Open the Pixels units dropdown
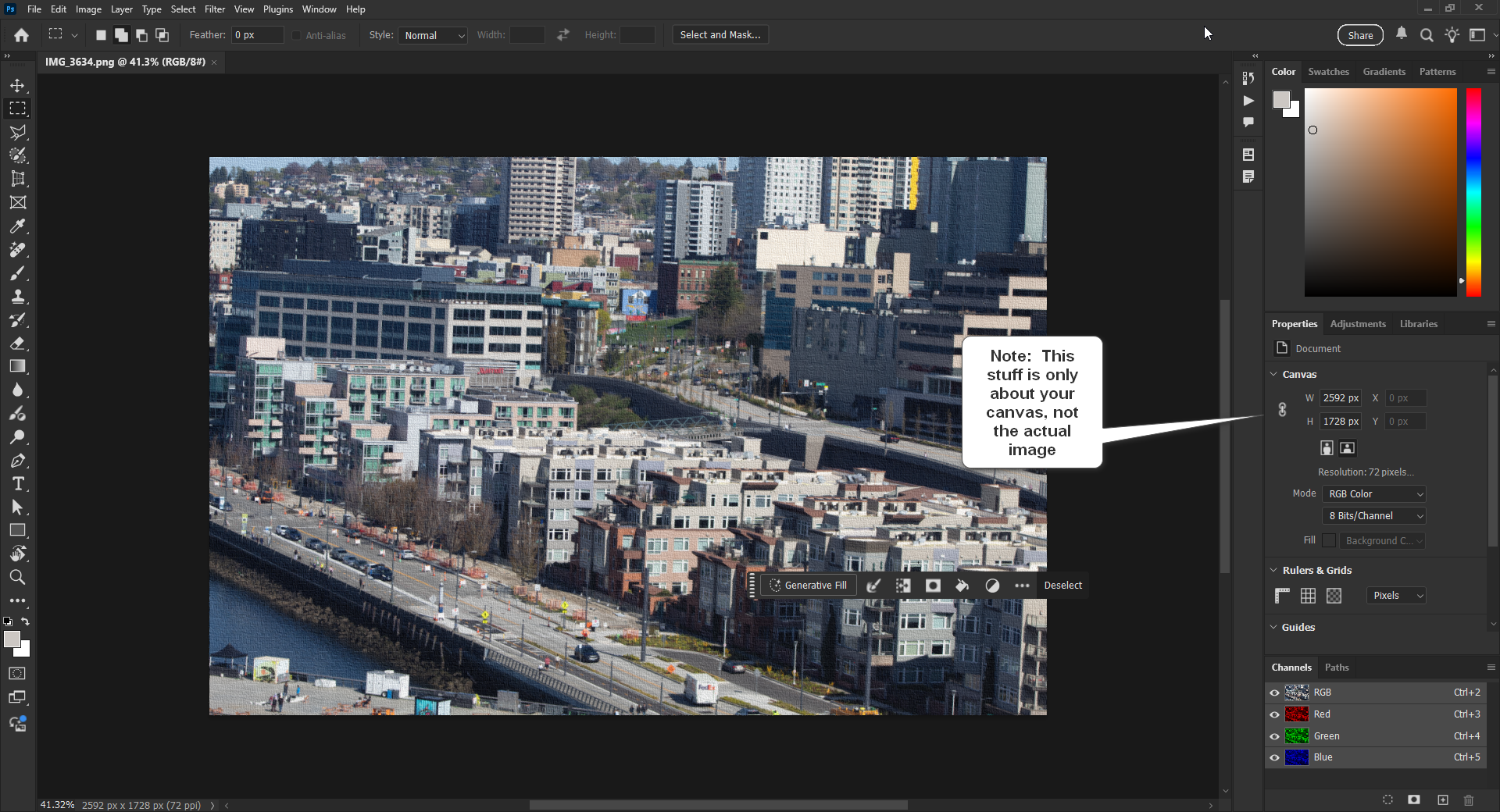The image size is (1500, 812). click(x=1395, y=595)
